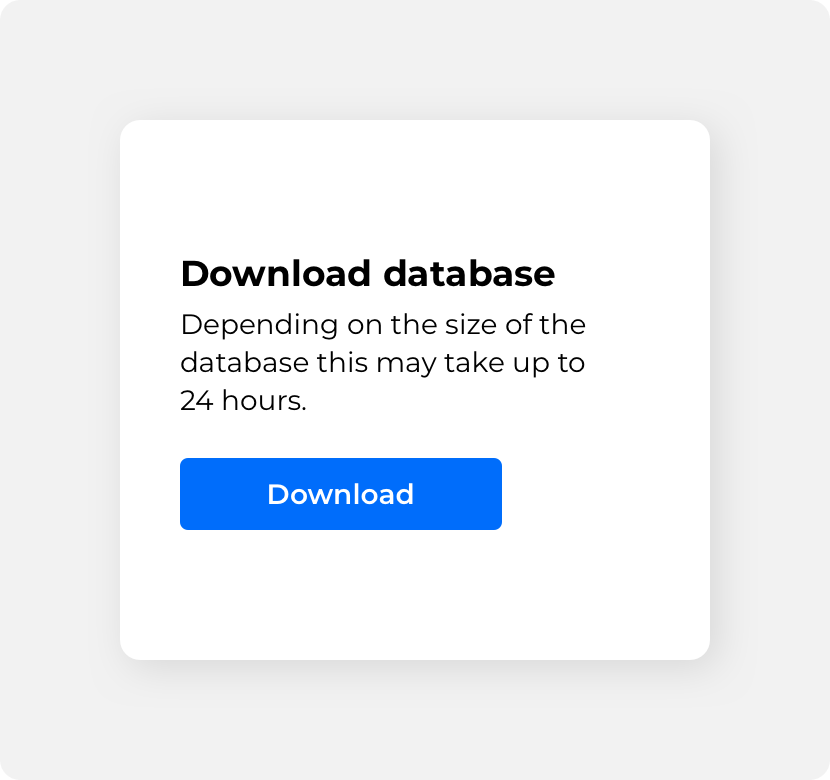The height and width of the screenshot is (780, 830).
Task: Click empty white card area below the Download button
Action: click(415, 595)
